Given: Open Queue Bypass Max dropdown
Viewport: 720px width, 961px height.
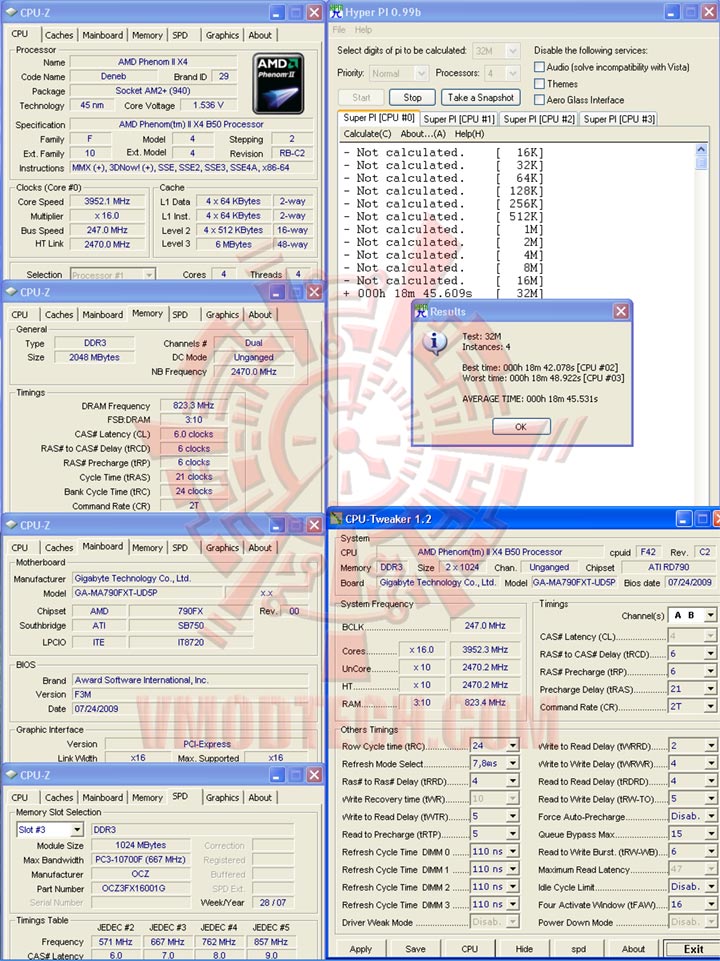Looking at the screenshot, I should (710, 834).
